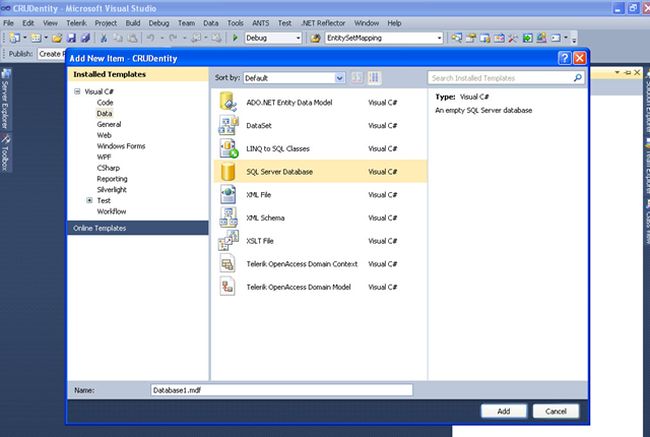
Task: Switch to small icons view
Action: (357, 78)
